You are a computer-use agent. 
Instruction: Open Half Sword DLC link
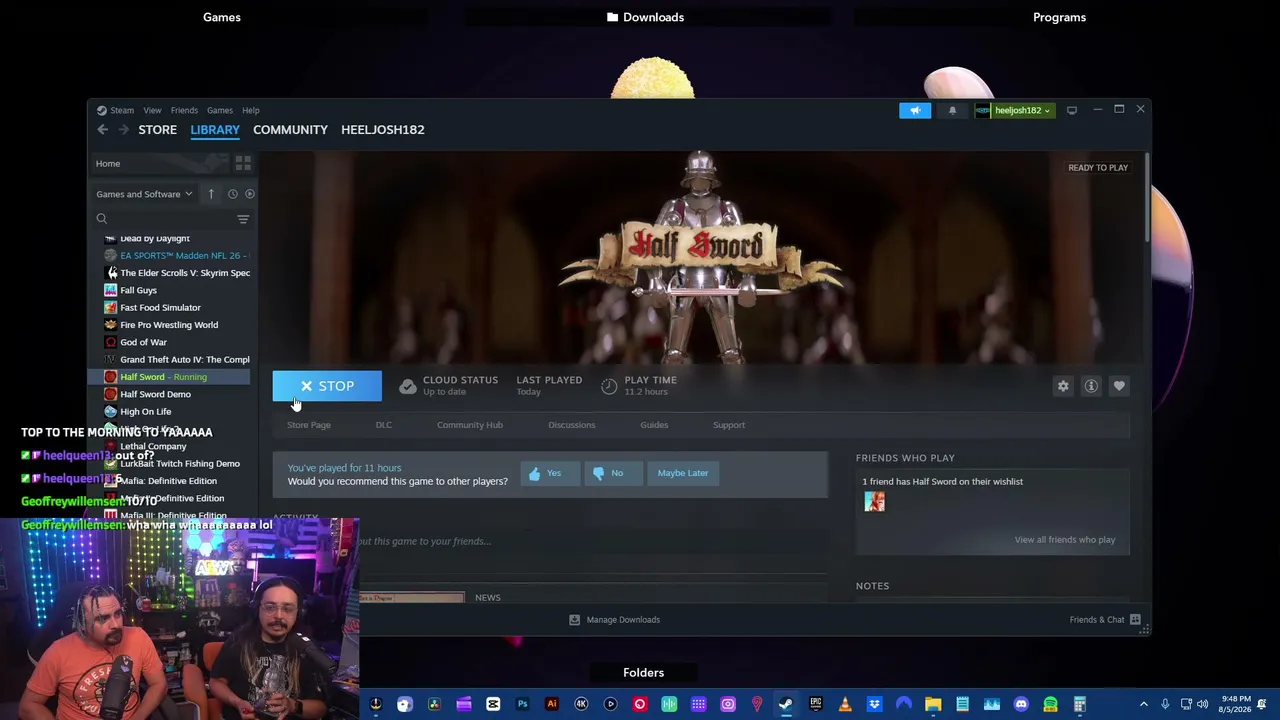pos(384,425)
